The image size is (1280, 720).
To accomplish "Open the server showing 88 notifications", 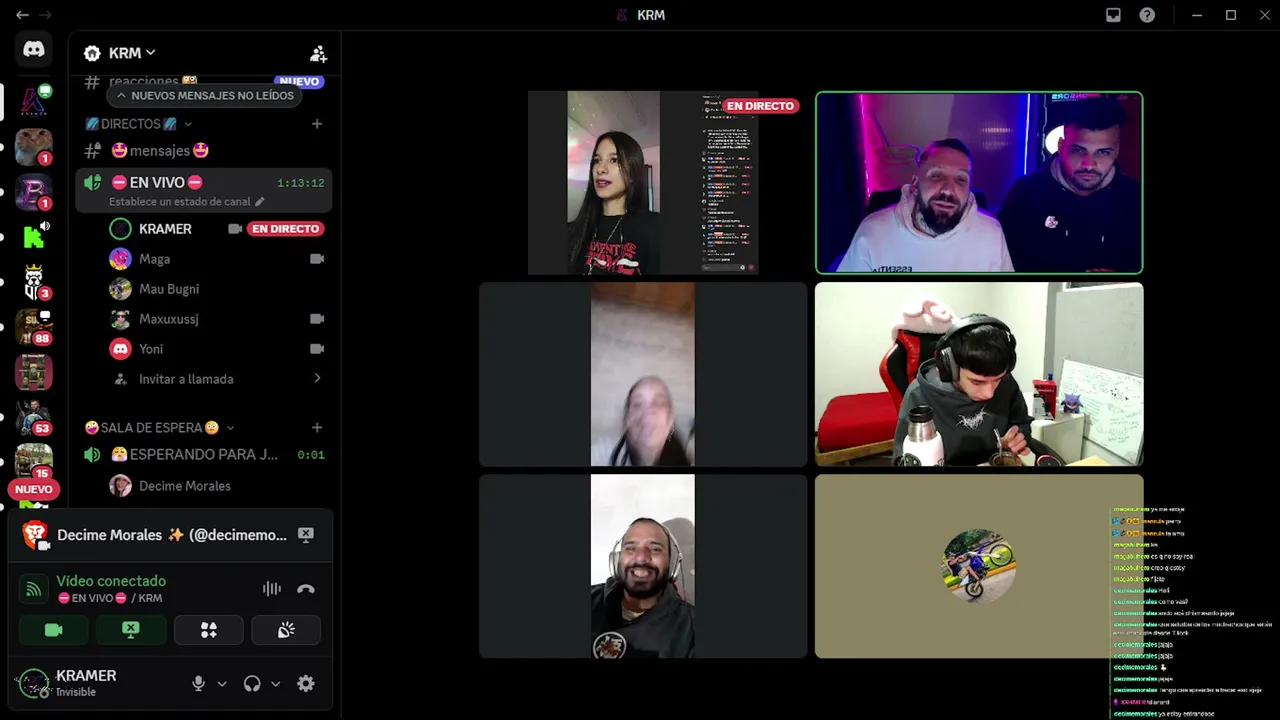I will 34,327.
